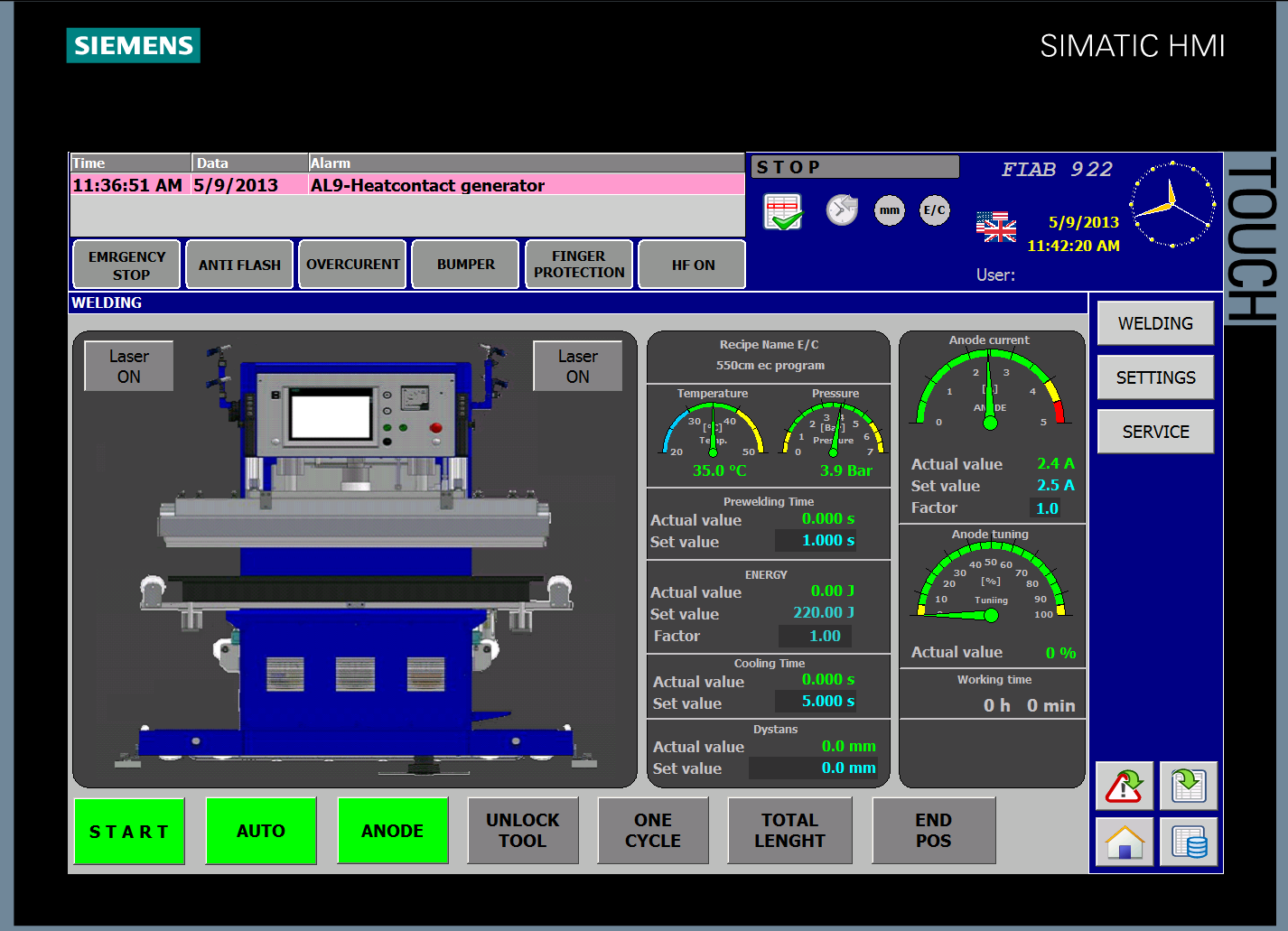Open the SETTINGS screen tab
This screenshot has width=1288, height=931.
[1155, 377]
